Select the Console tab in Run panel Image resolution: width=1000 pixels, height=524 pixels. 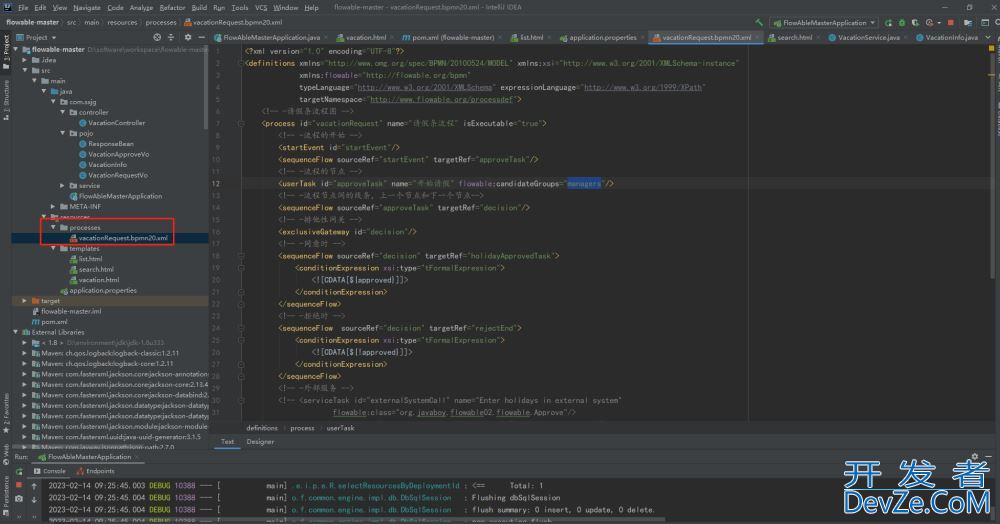click(x=50, y=471)
